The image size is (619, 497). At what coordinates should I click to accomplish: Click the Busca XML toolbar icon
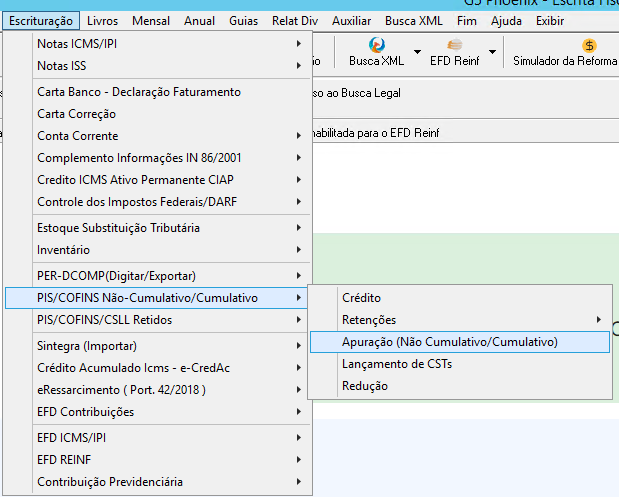377,45
